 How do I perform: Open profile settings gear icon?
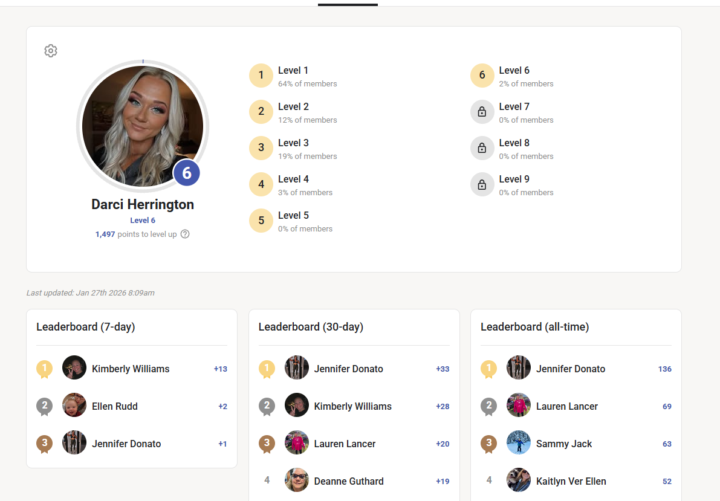[51, 51]
